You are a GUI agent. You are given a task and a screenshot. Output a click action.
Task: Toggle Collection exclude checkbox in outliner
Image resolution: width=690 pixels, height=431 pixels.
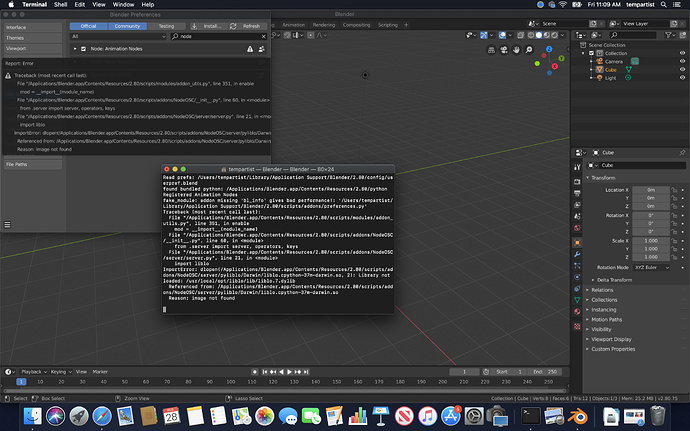[x=591, y=53]
